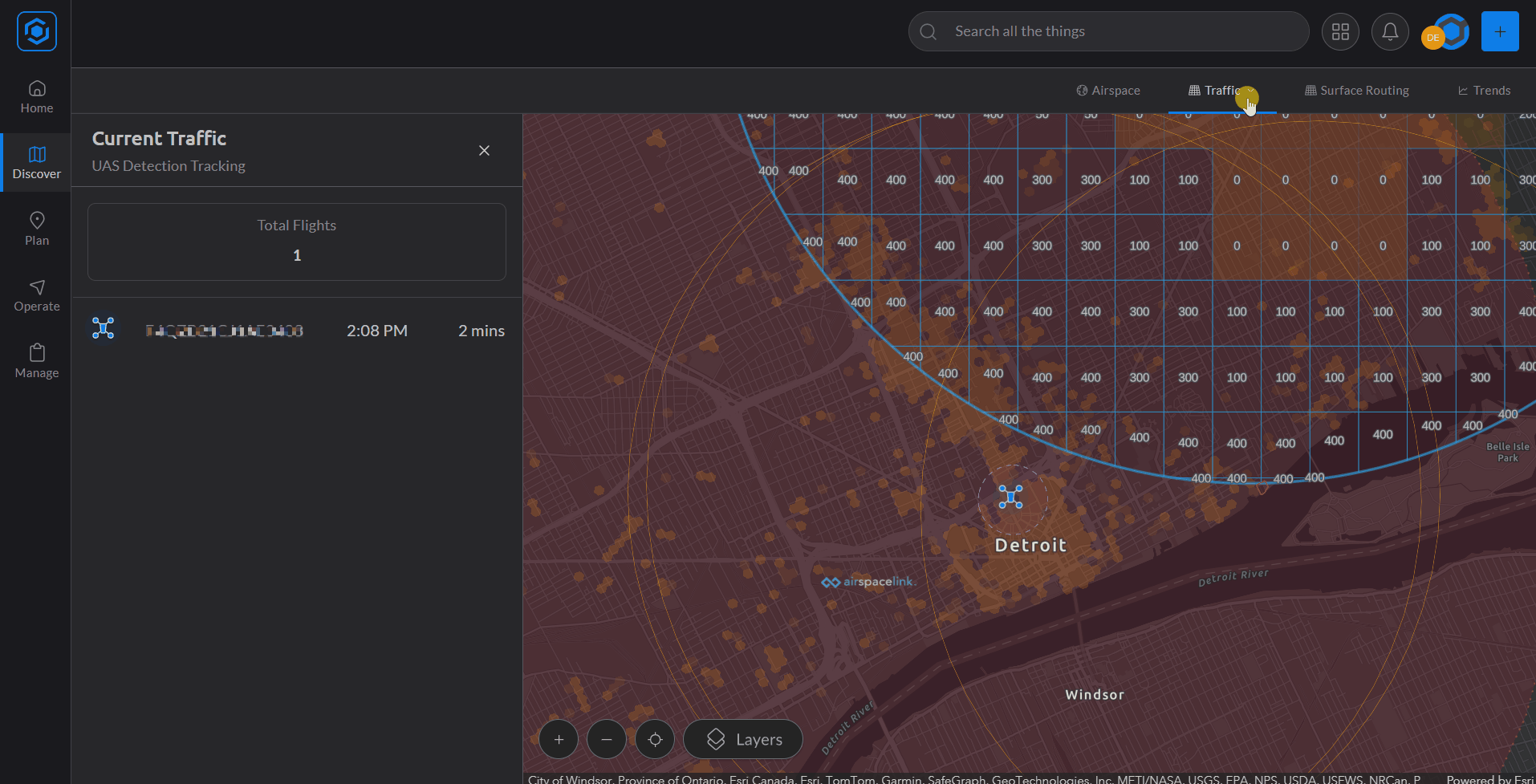This screenshot has width=1536, height=784.
Task: Open the Operate section
Action: [37, 296]
